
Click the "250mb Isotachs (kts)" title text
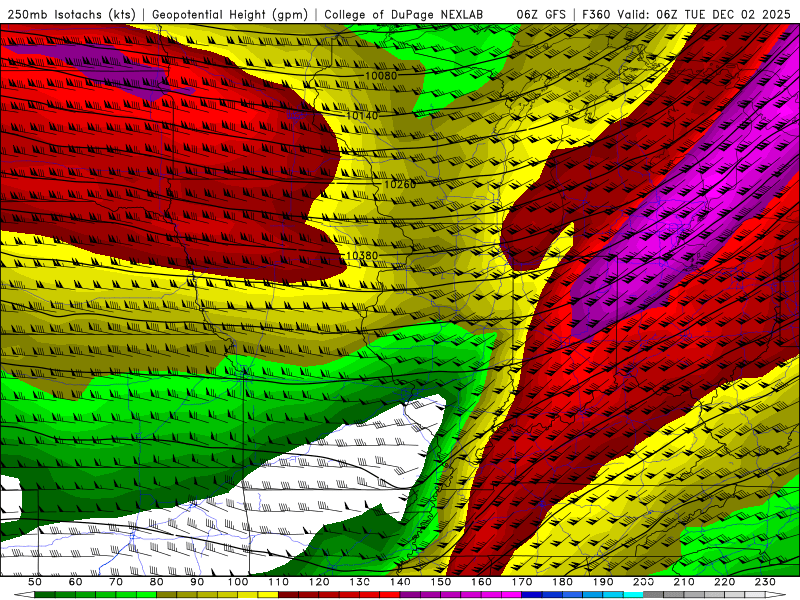(x=71, y=15)
